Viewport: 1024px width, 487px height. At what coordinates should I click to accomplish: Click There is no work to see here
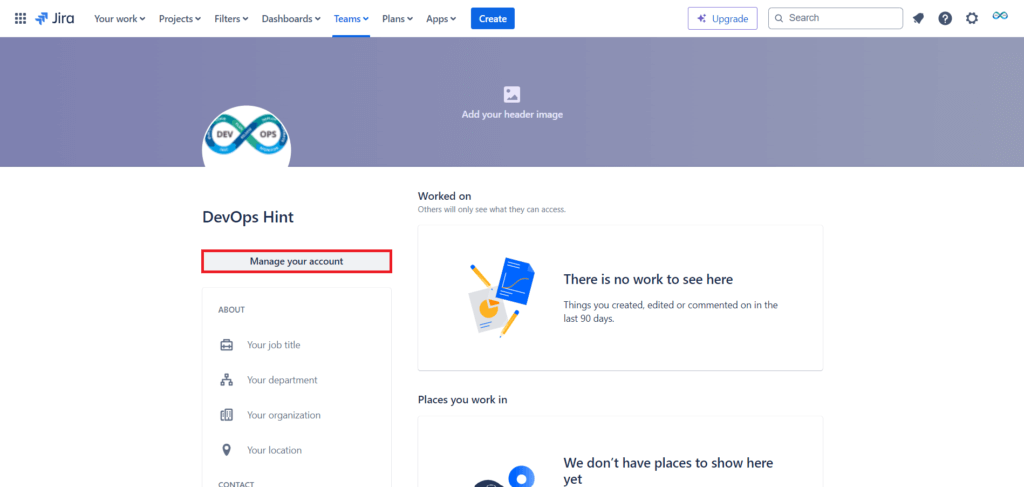point(648,279)
